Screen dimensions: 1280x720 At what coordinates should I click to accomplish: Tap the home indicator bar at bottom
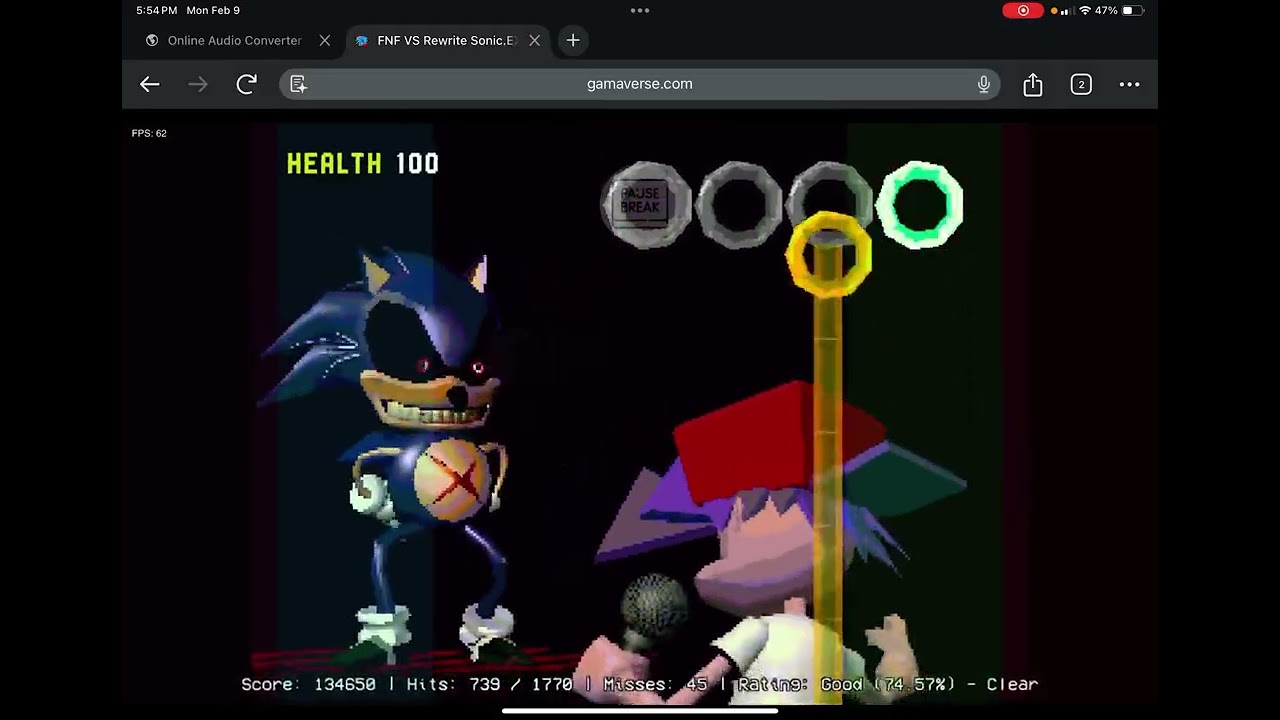coord(640,711)
